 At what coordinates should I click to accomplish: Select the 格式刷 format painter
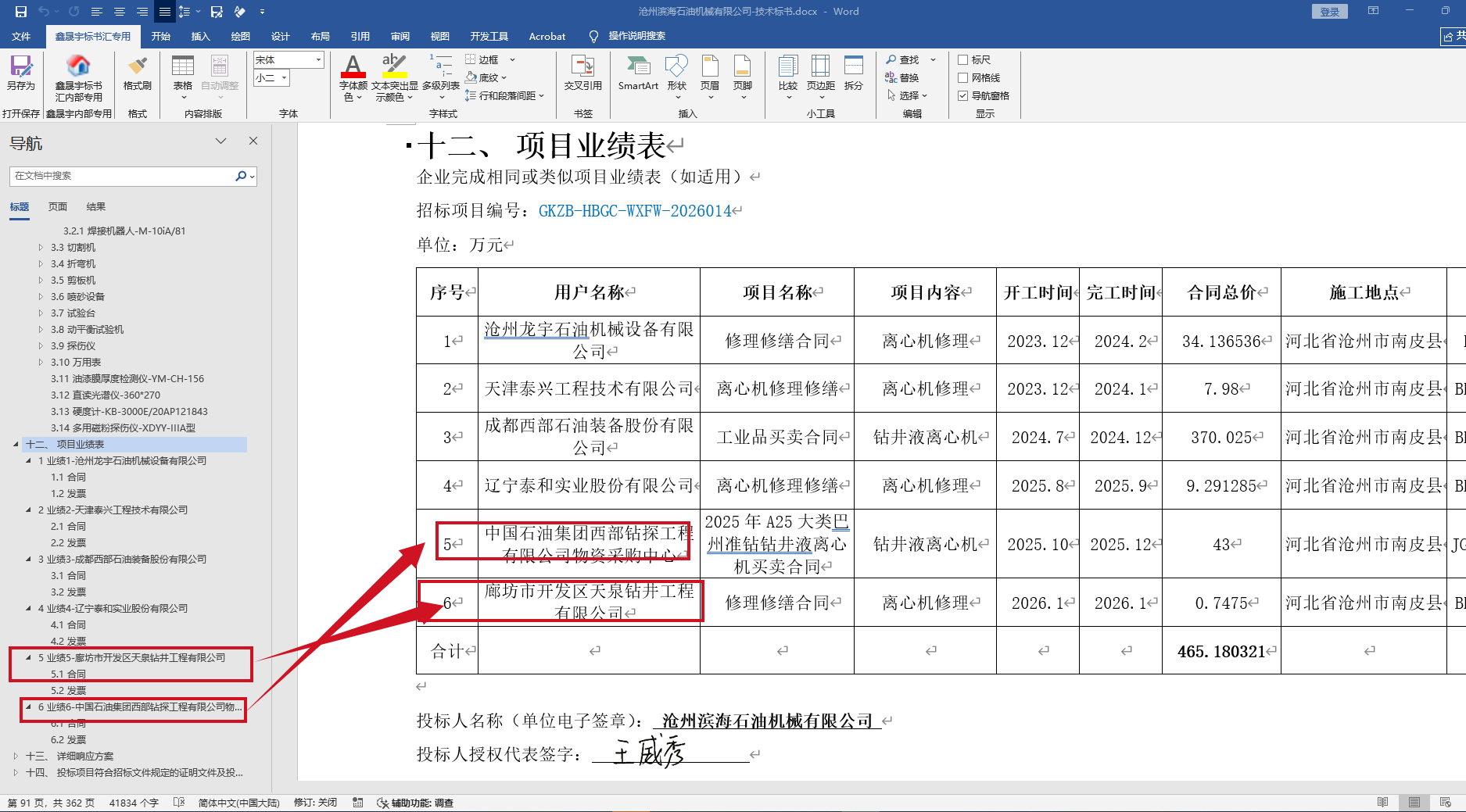138,73
